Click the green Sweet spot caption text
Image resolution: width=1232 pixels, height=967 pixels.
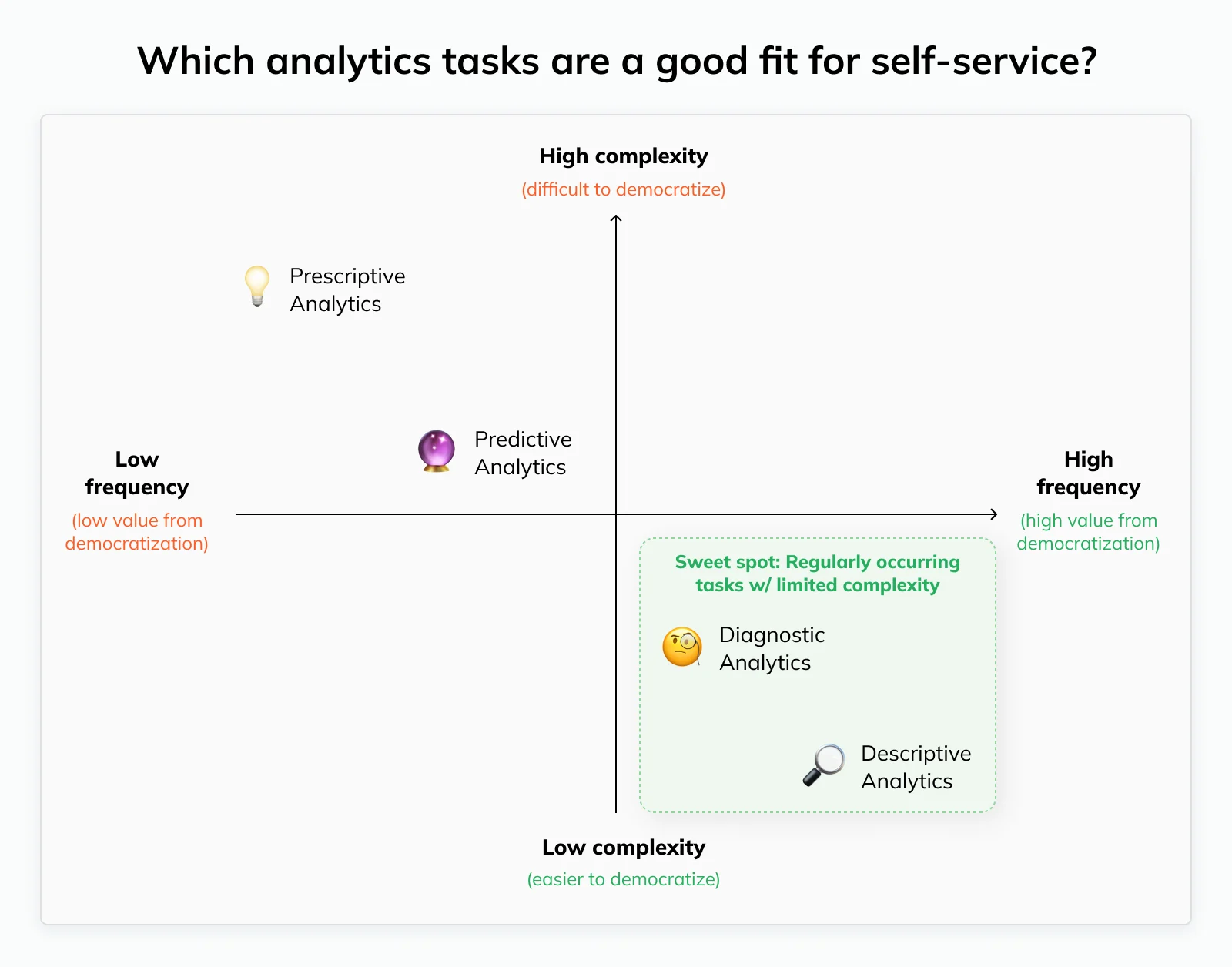[x=818, y=574]
